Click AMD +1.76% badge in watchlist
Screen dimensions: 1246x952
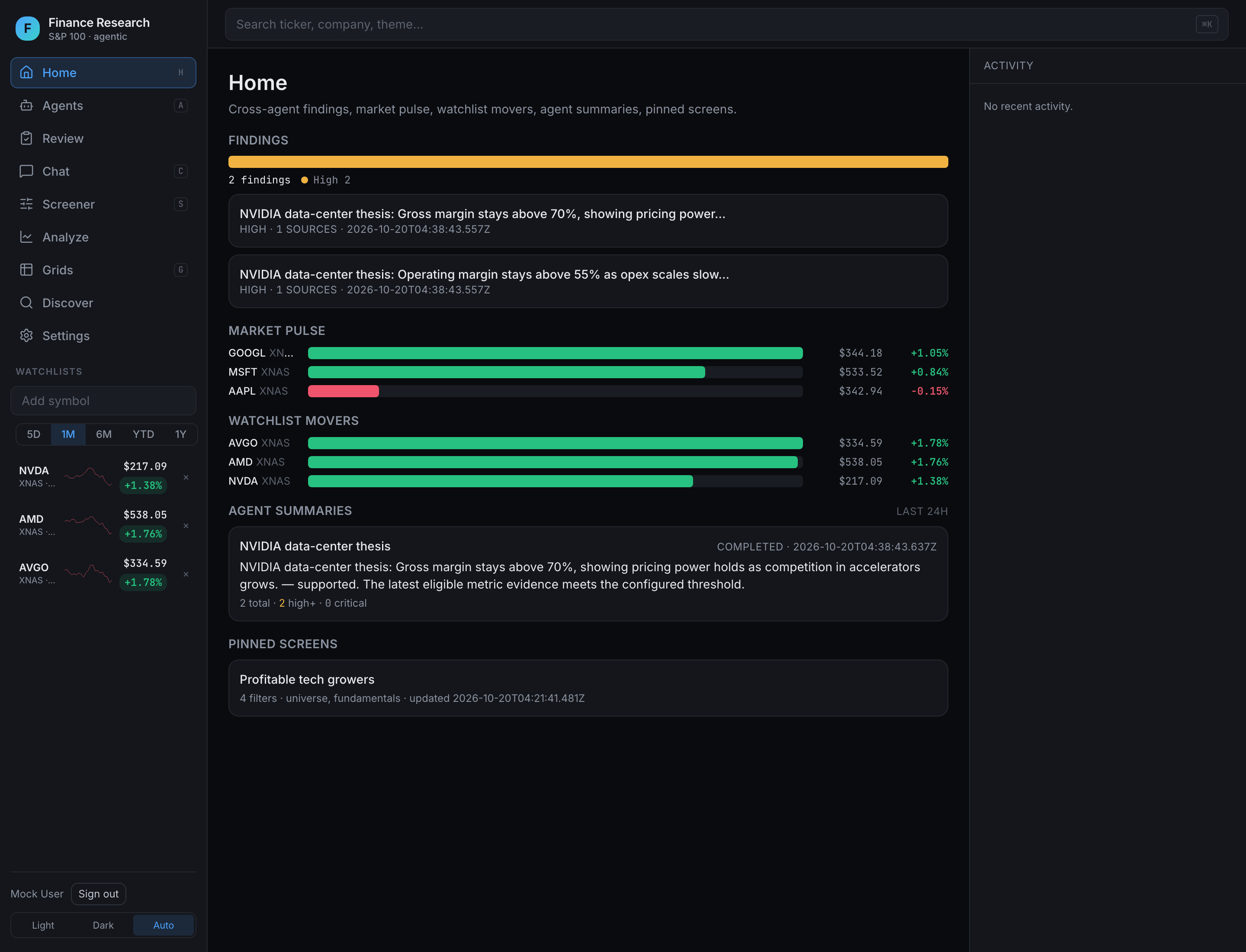[x=143, y=534]
